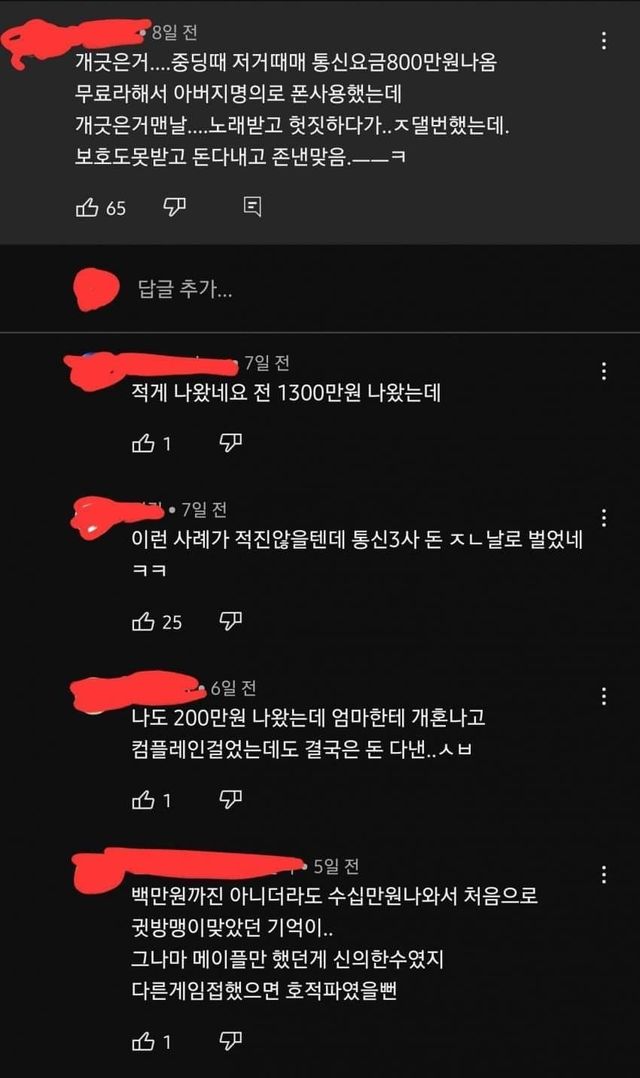Screen dimensions: 640x1078
Task: Select the 65 like count on top comment
Action: coord(116,208)
